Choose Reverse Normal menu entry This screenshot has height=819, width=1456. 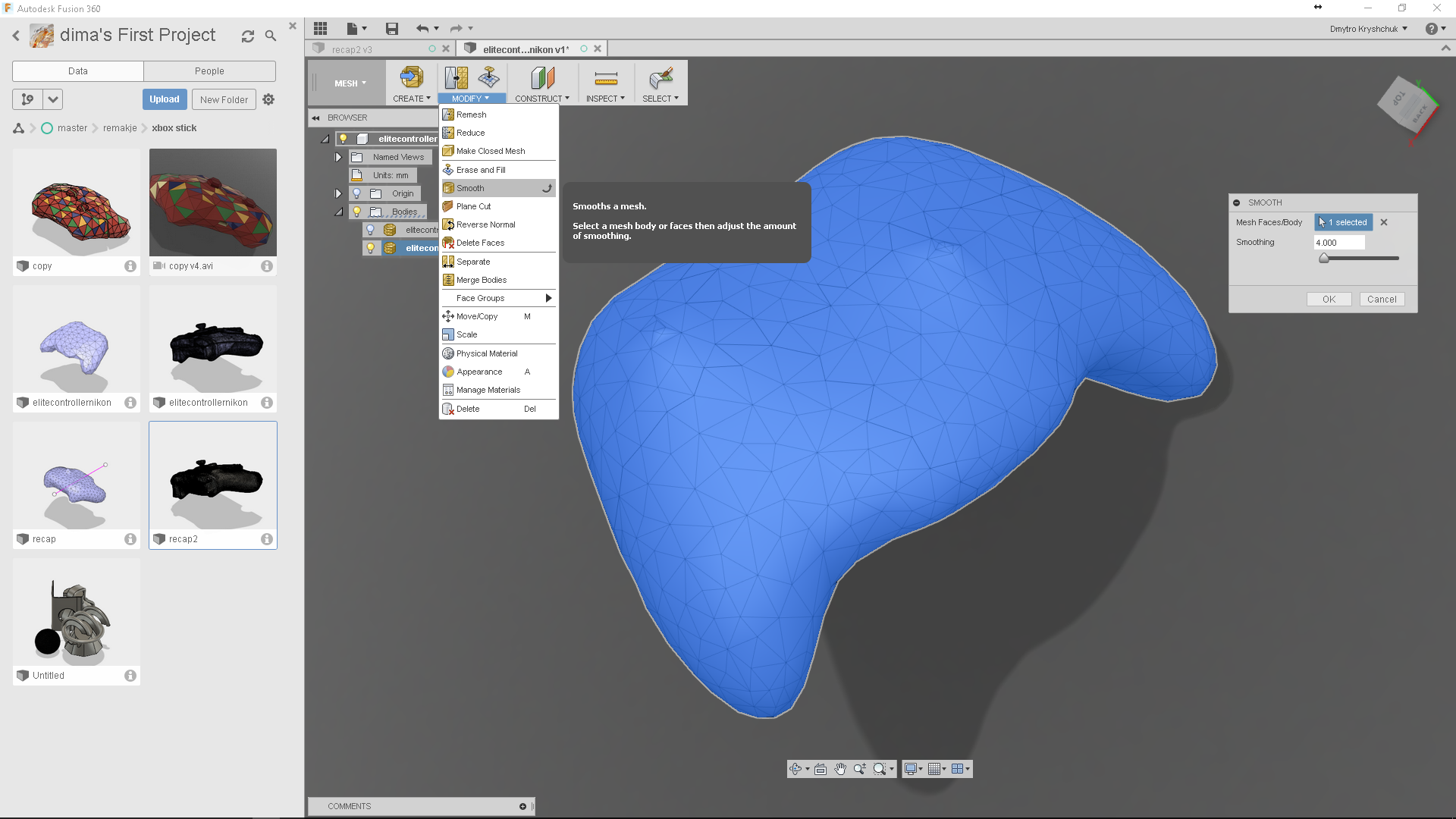point(499,224)
